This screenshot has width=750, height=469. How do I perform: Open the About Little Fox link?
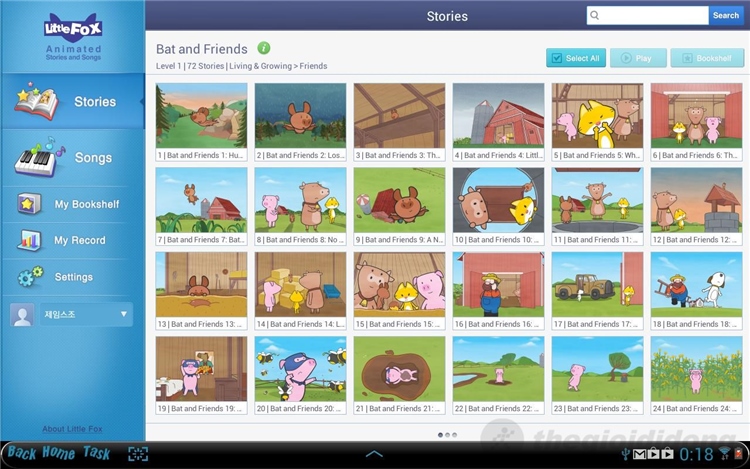point(72,429)
